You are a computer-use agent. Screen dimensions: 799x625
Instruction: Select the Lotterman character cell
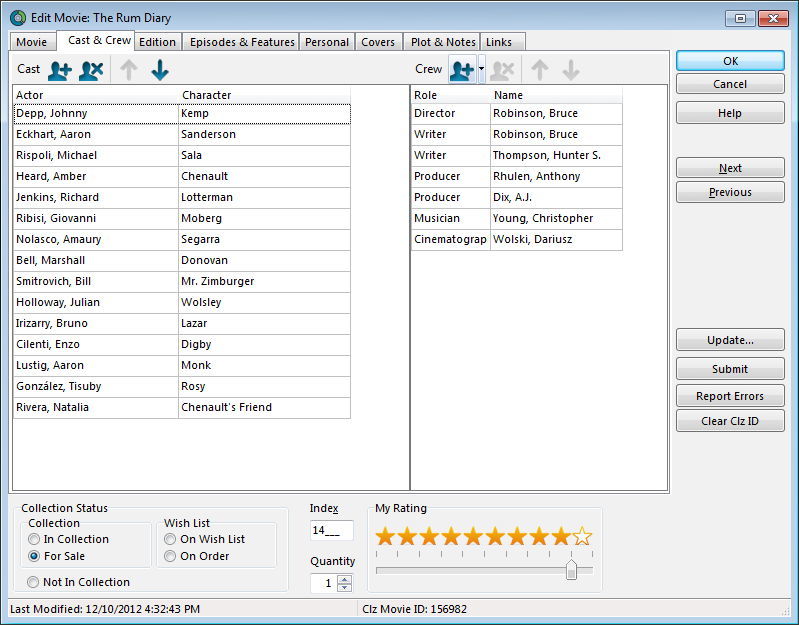pyautogui.click(x=264, y=197)
